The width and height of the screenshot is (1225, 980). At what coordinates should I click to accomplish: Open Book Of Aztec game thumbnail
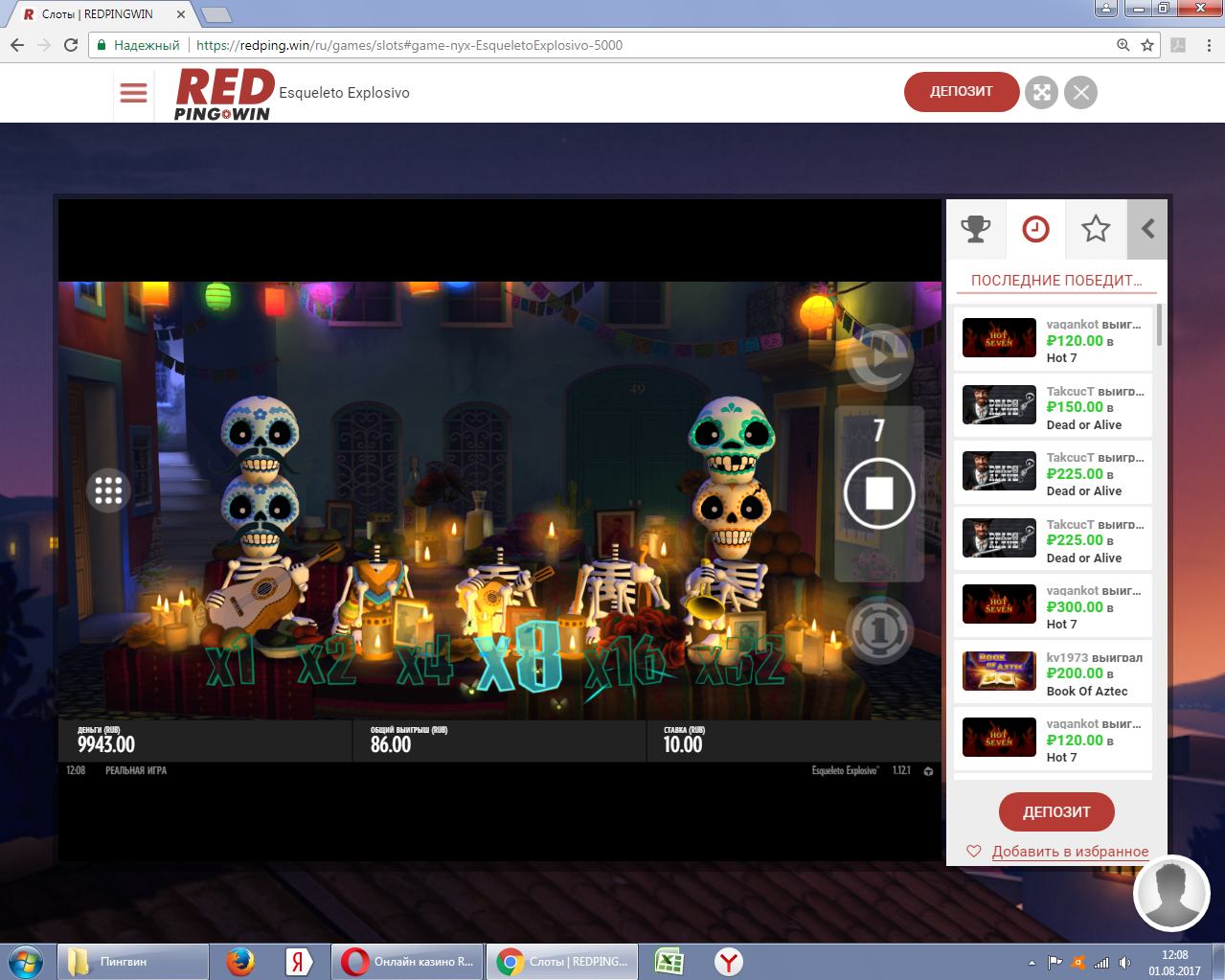coord(999,671)
